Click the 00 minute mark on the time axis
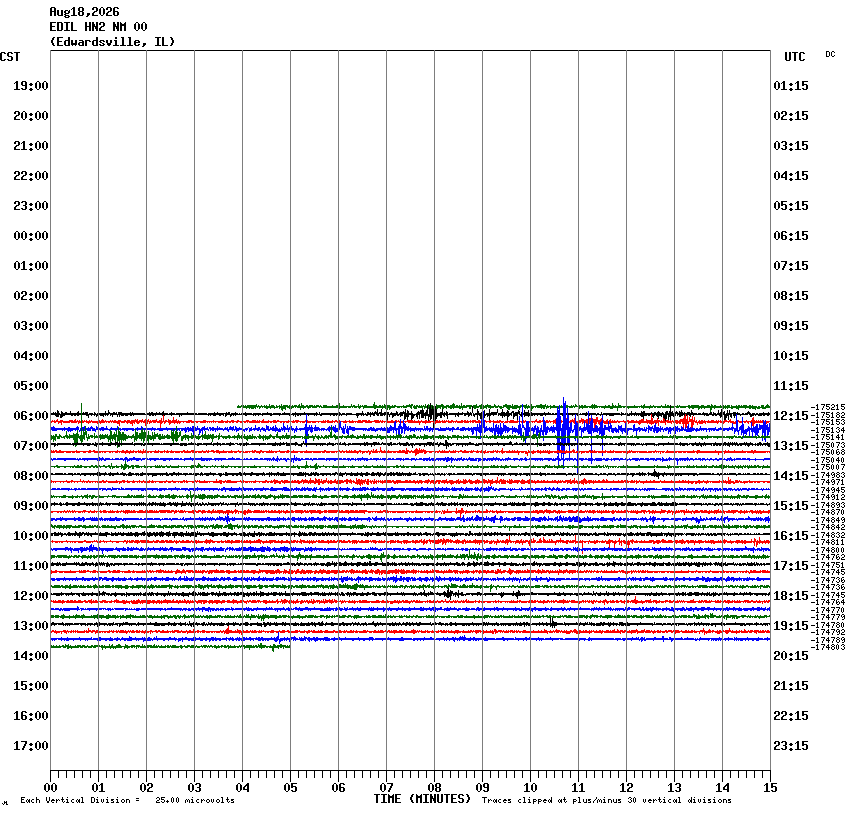The height and width of the screenshot is (814, 850). click(x=50, y=787)
